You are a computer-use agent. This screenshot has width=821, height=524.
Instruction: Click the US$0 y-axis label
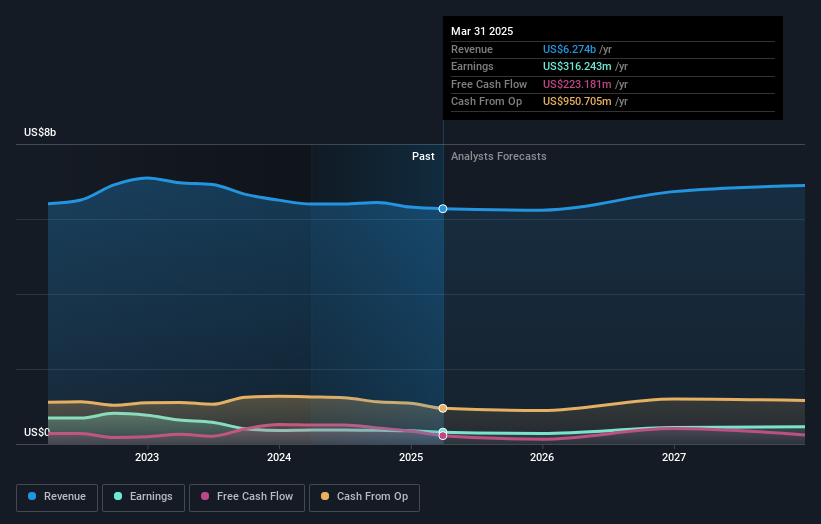[x=37, y=432]
